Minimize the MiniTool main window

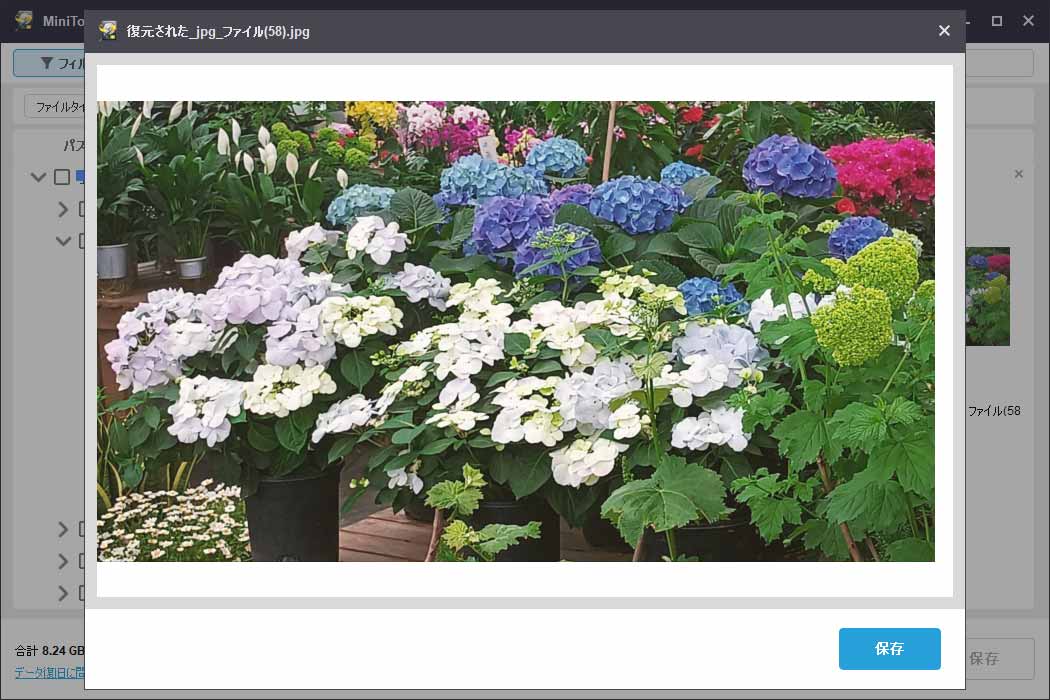coord(968,21)
